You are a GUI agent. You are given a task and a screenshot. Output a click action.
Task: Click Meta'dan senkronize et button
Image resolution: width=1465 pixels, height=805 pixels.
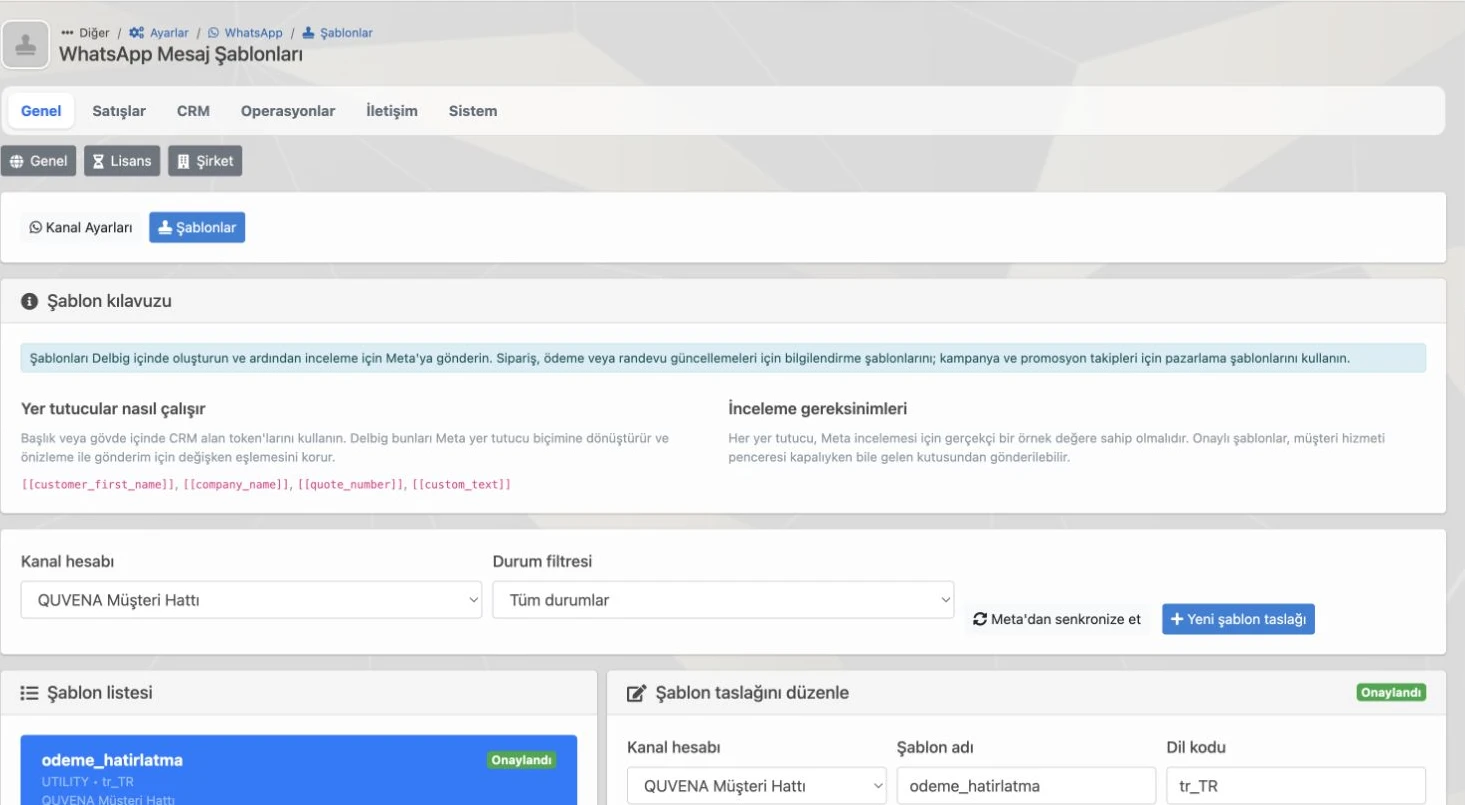coord(1057,619)
